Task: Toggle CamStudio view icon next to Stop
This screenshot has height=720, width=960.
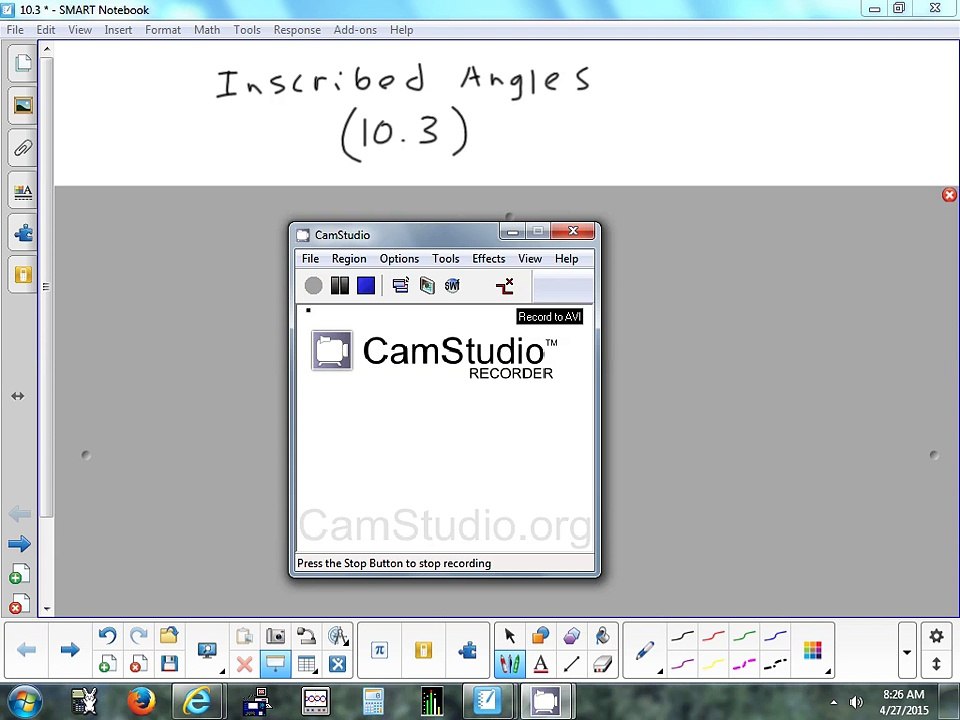Action: click(x=401, y=285)
